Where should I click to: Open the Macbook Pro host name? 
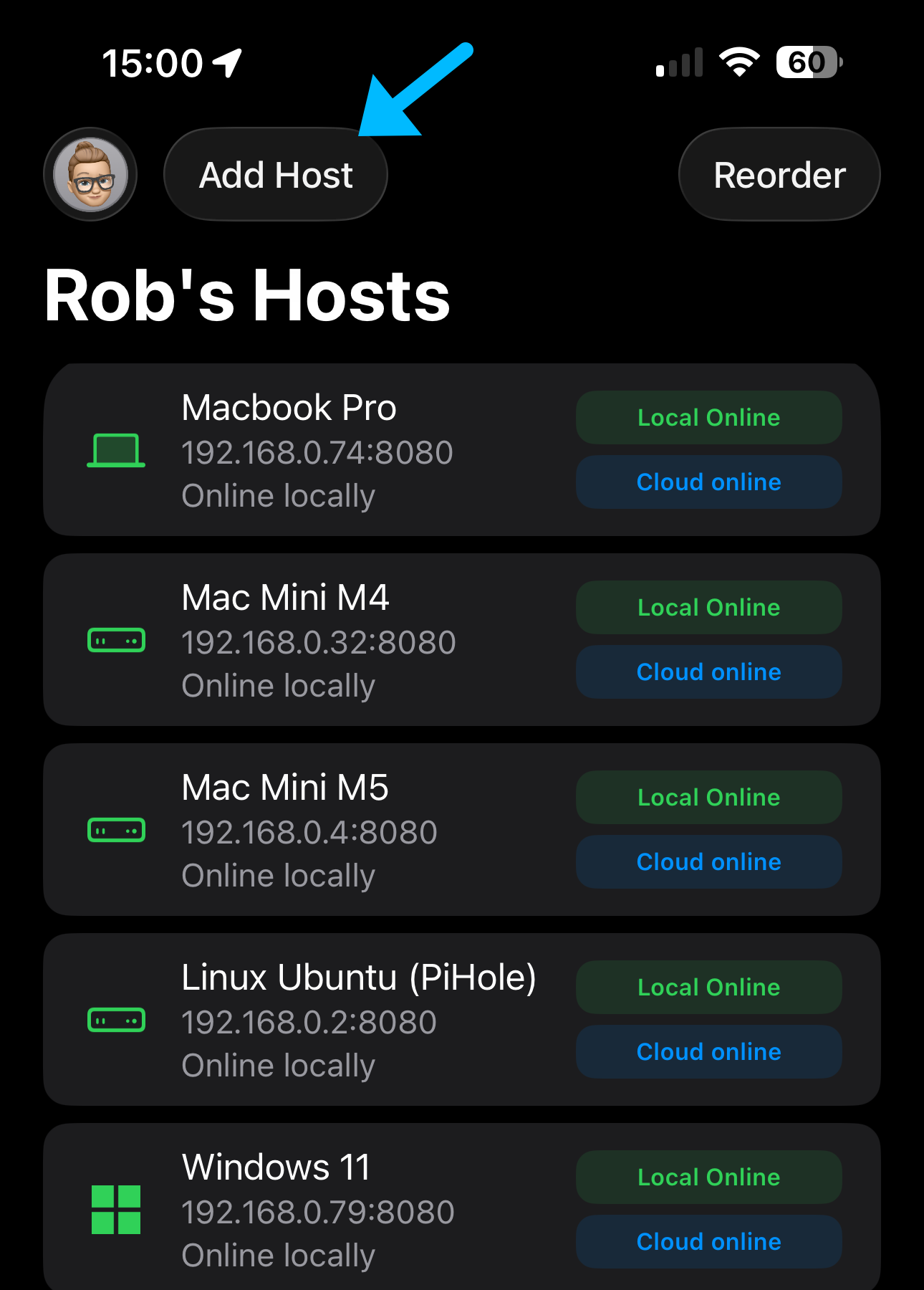coord(289,408)
